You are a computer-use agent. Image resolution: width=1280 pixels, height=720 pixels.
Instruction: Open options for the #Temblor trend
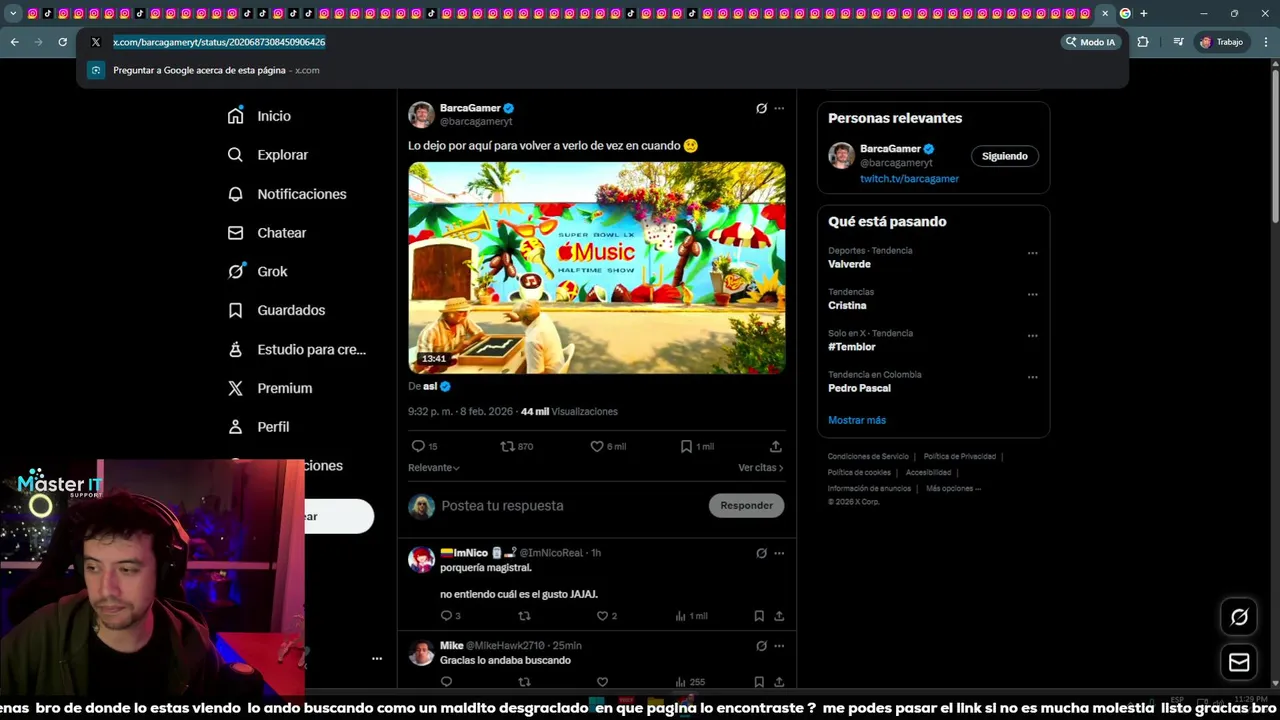1033,336
